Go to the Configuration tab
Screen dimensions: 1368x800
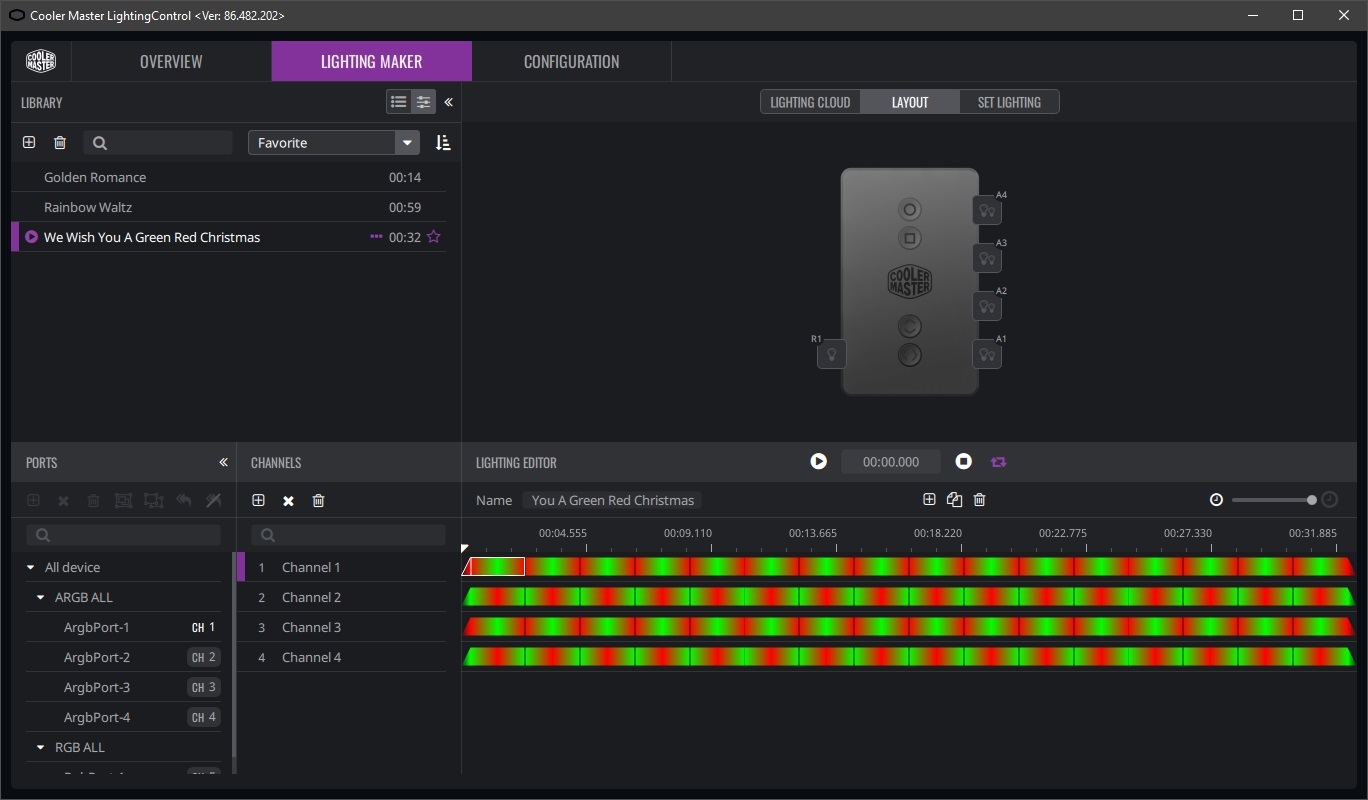click(571, 61)
